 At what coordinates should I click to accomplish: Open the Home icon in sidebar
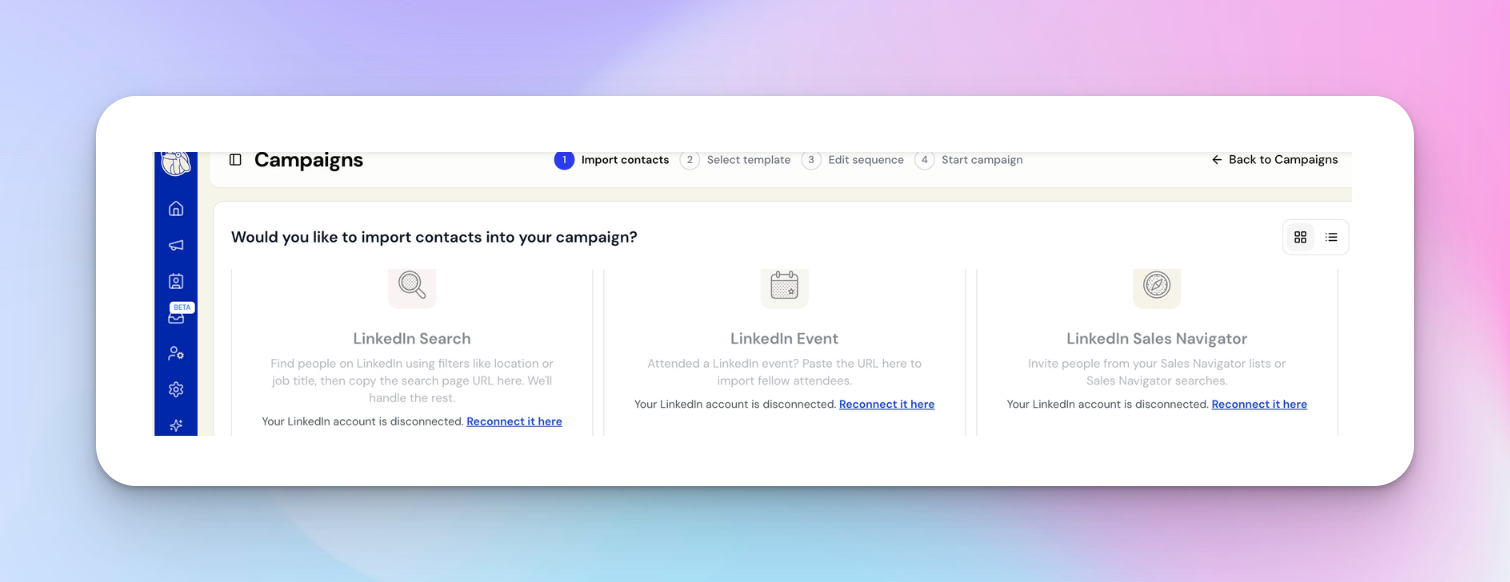pyautogui.click(x=176, y=208)
